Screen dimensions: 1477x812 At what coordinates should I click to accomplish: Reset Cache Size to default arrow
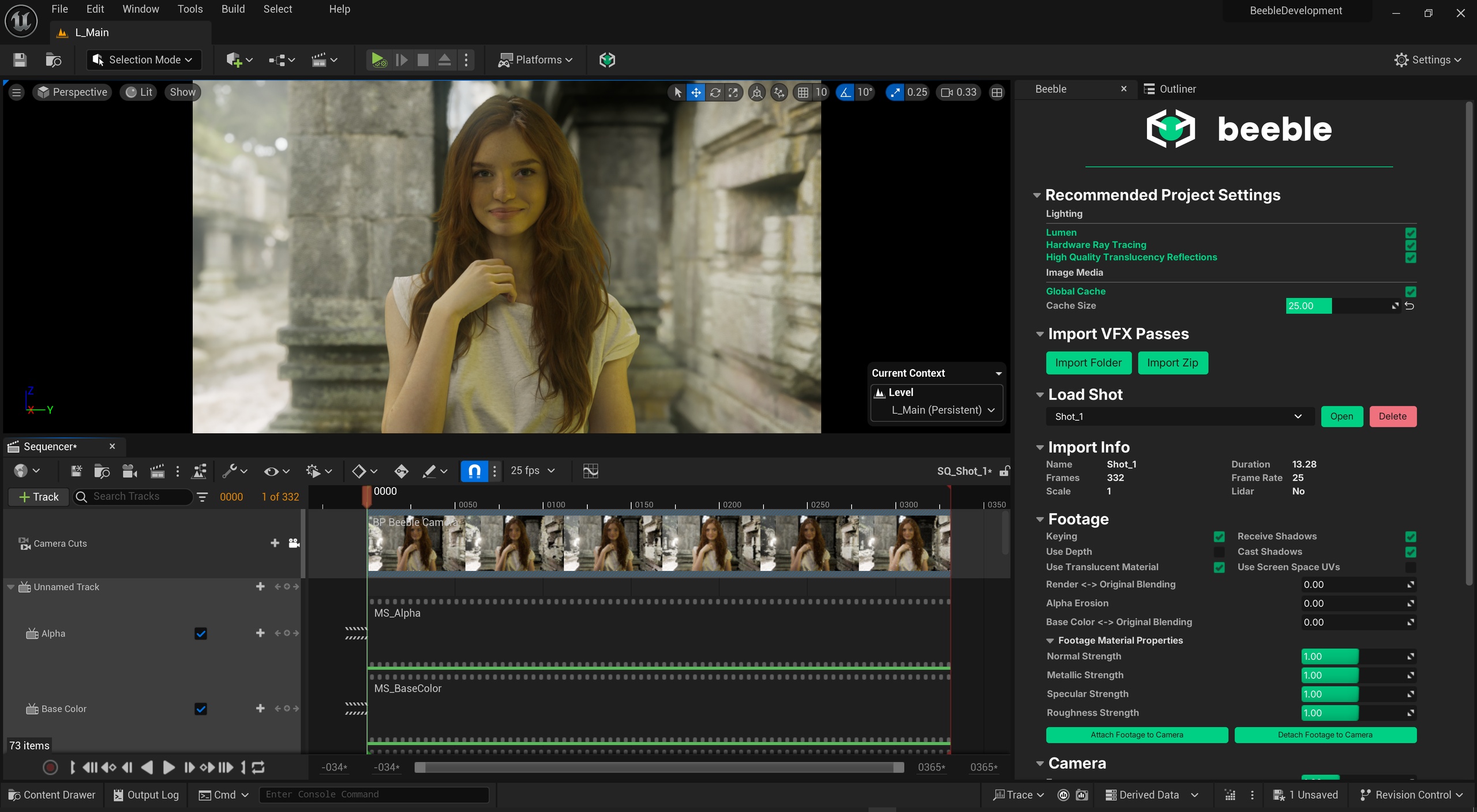click(1409, 306)
